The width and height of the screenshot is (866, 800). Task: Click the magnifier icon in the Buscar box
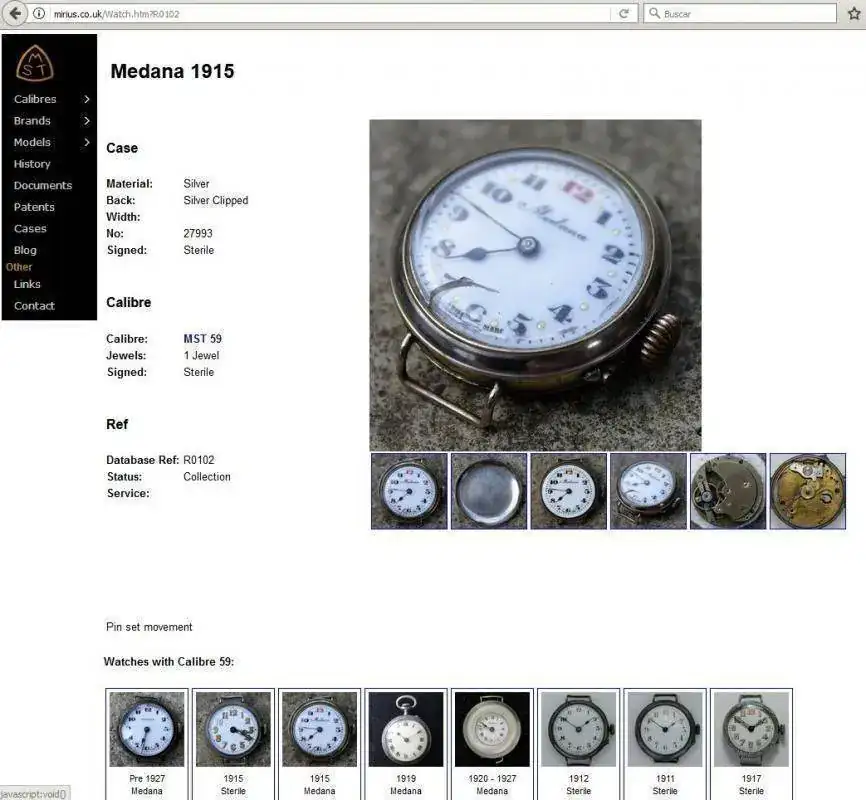click(x=654, y=13)
